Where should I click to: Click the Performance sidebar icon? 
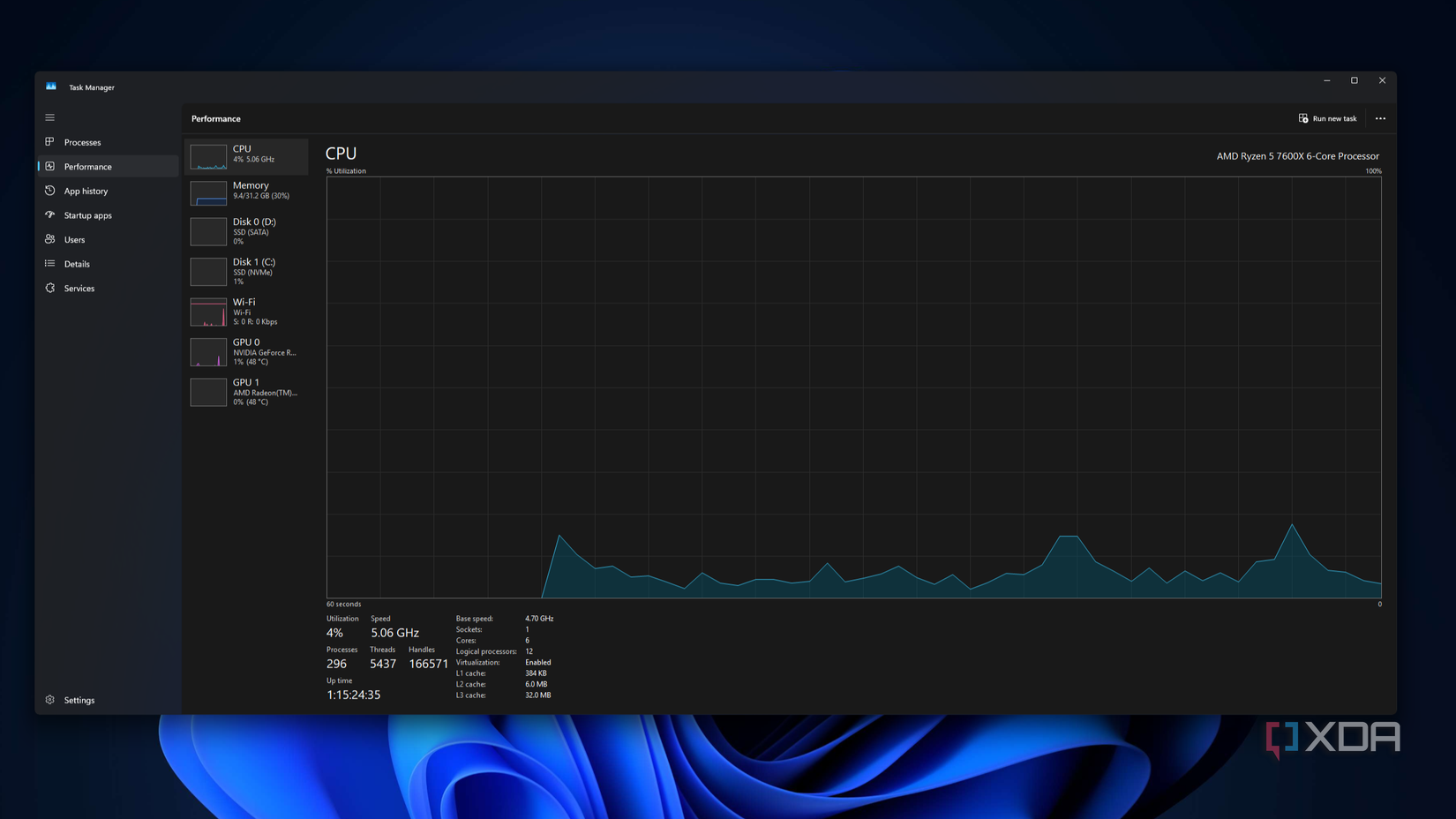50,166
